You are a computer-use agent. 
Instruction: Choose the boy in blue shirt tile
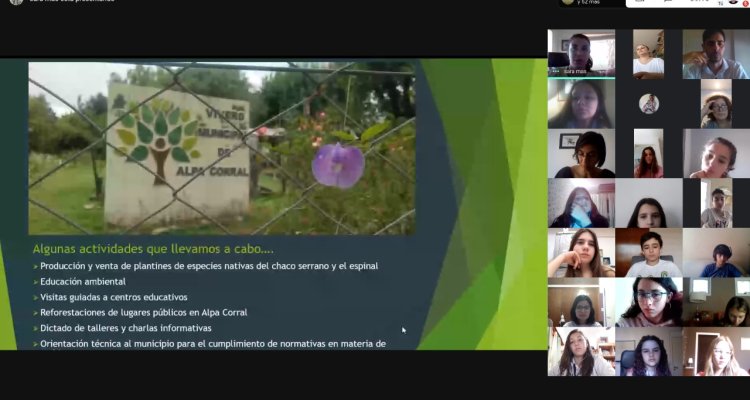(x=716, y=253)
